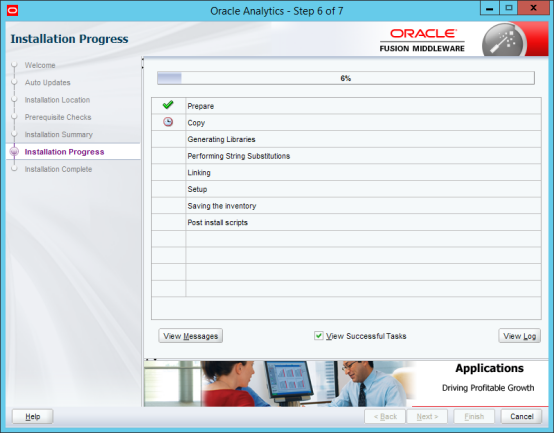
Task: Click the disabled Finish button
Action: coord(474,416)
